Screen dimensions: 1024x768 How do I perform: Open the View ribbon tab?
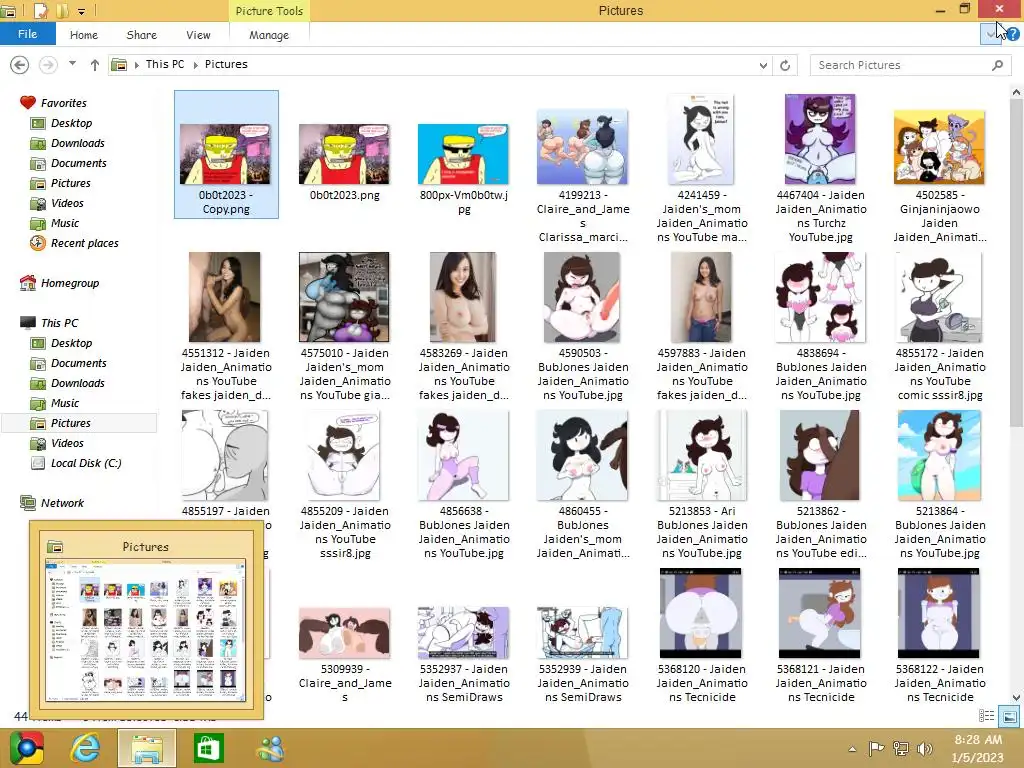pos(198,35)
